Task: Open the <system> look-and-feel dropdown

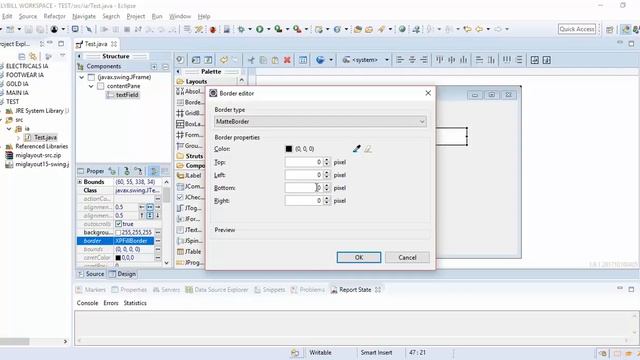Action: pyautogui.click(x=387, y=60)
